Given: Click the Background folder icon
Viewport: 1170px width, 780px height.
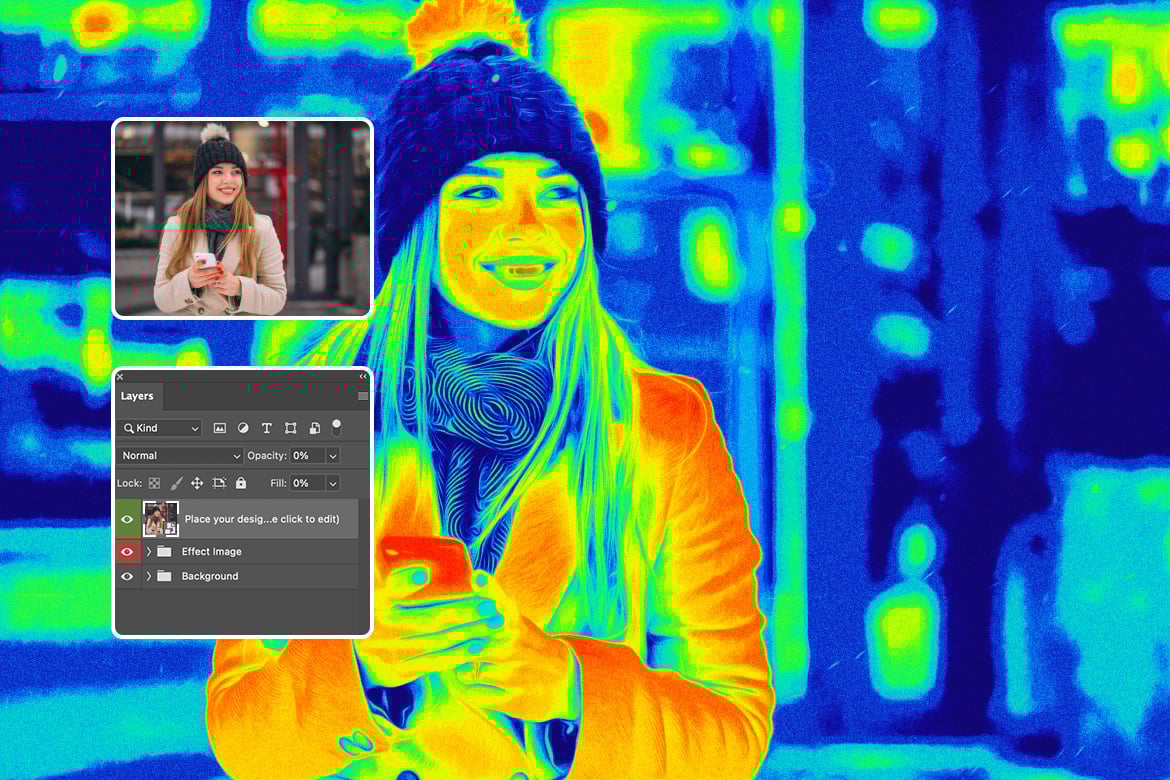Looking at the screenshot, I should pos(164,576).
